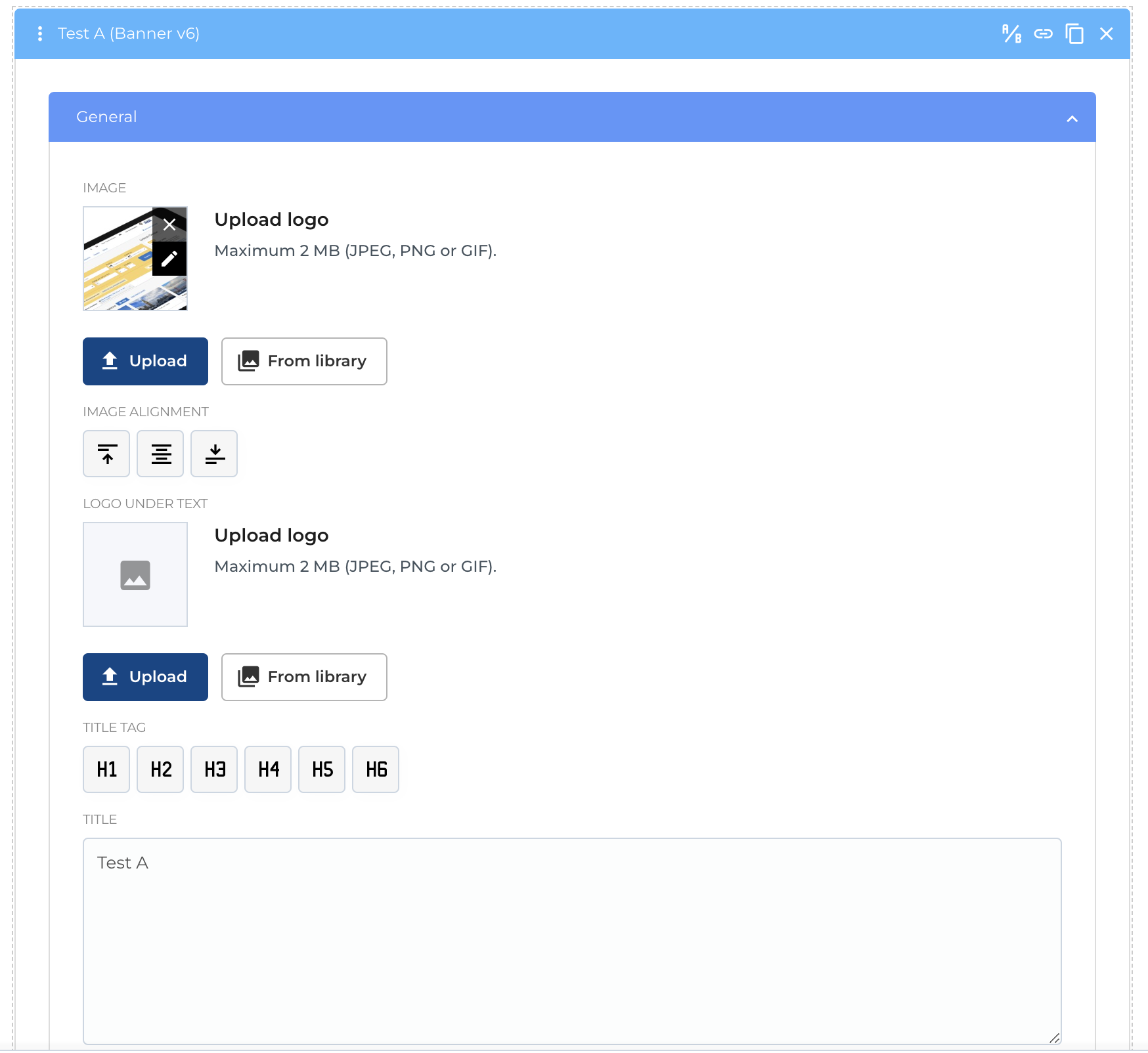Viewport: 1148px width, 1053px height.
Task: Edit uploaded image with pencil icon
Action: tap(169, 259)
